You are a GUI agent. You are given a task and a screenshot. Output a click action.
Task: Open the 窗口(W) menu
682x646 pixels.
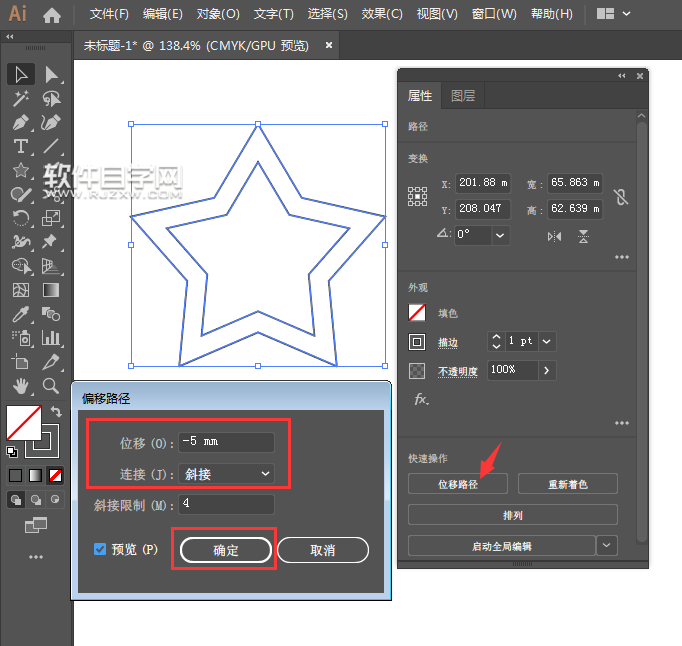coord(494,14)
